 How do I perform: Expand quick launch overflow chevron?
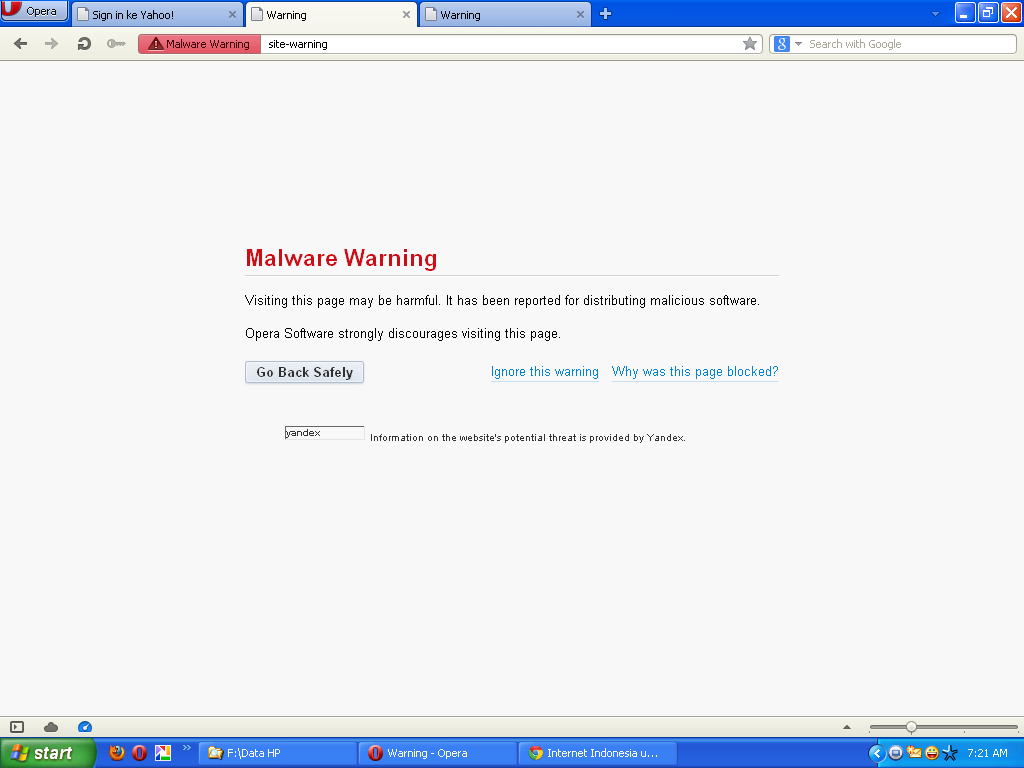pyautogui.click(x=187, y=748)
